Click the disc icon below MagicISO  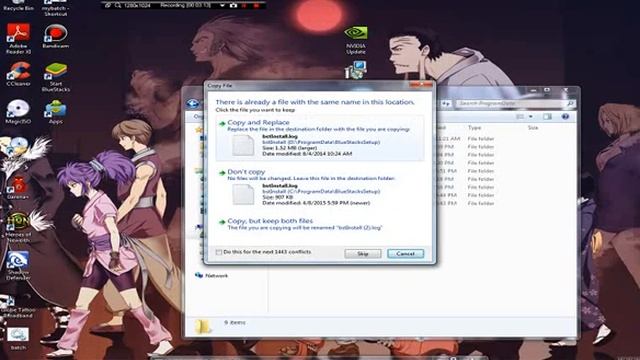click(18, 147)
